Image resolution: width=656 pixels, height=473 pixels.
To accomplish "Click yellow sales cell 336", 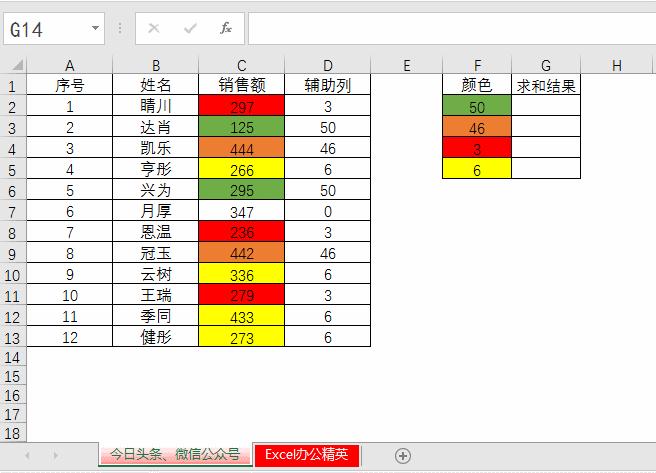I will (x=242, y=274).
